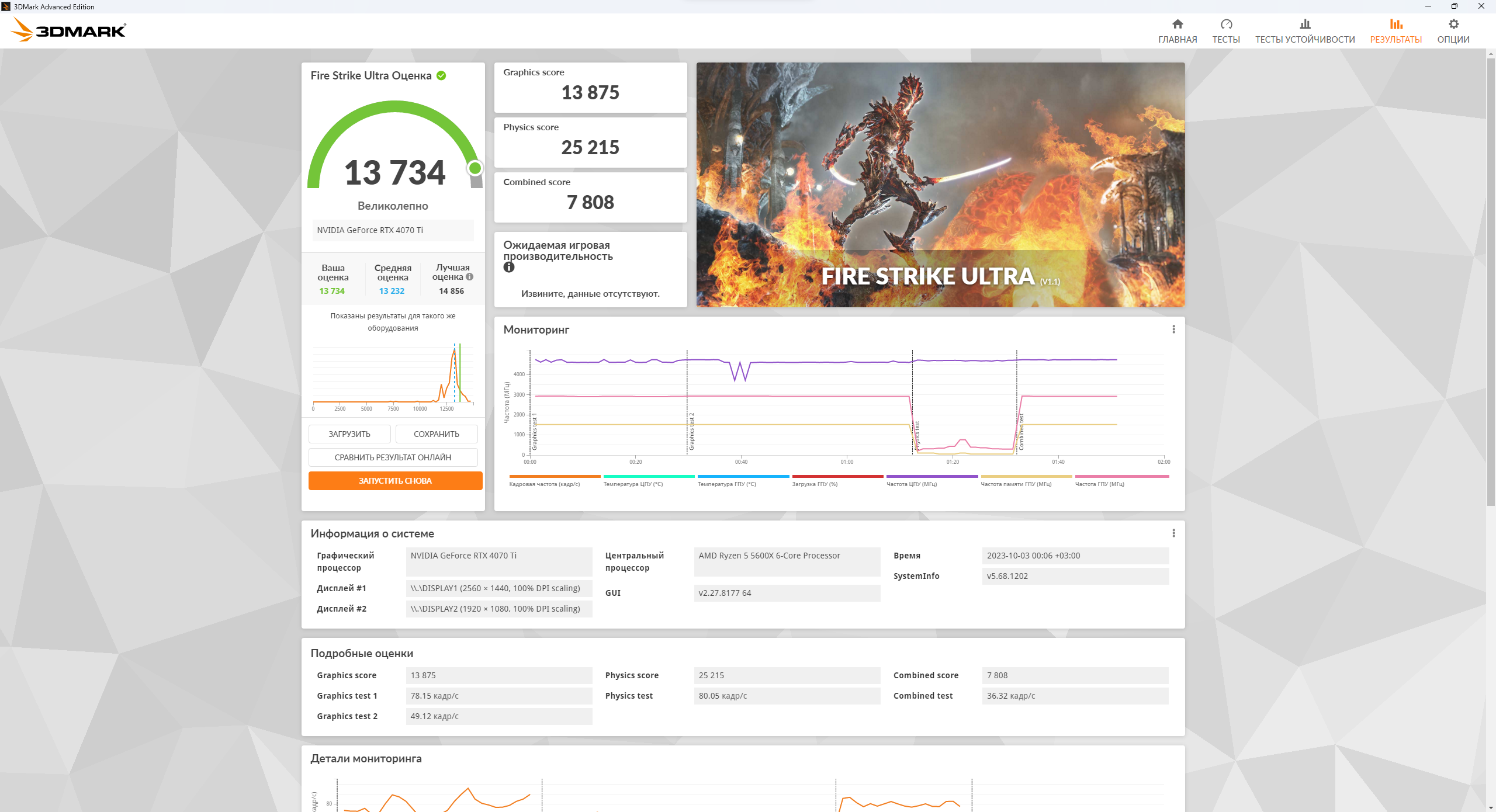
Task: Open ТЕСТЫ УСТОЙЧИВОСТИ chart icon
Action: [1304, 24]
